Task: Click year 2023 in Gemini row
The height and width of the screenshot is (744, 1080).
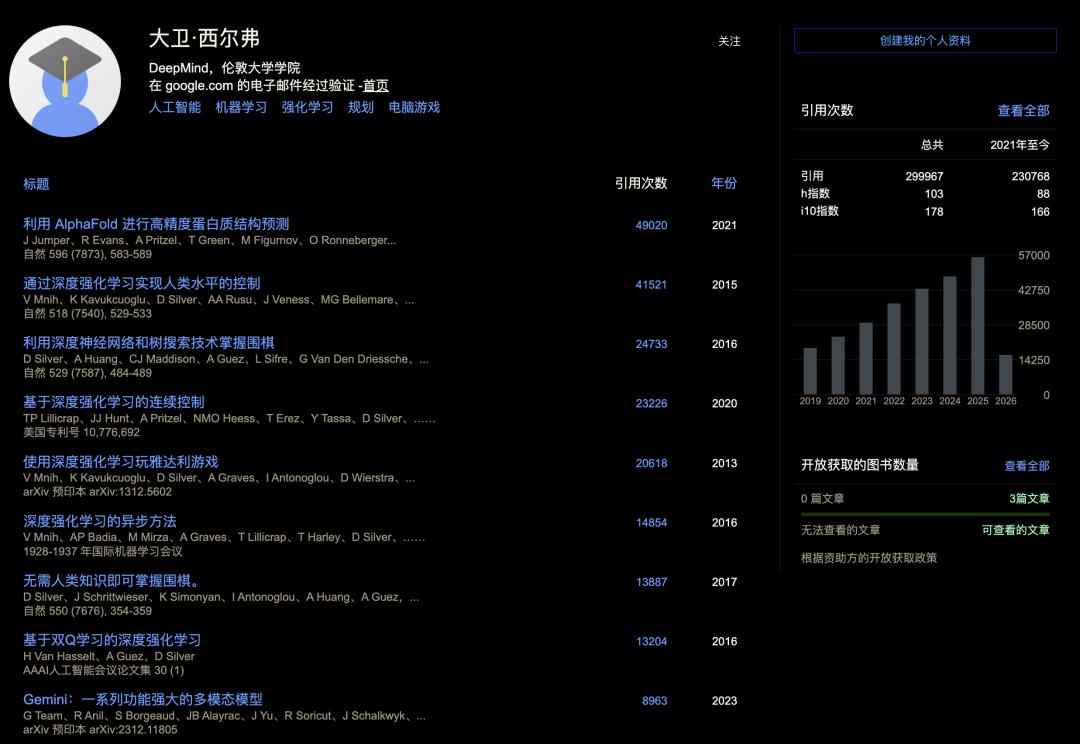Action: point(724,701)
